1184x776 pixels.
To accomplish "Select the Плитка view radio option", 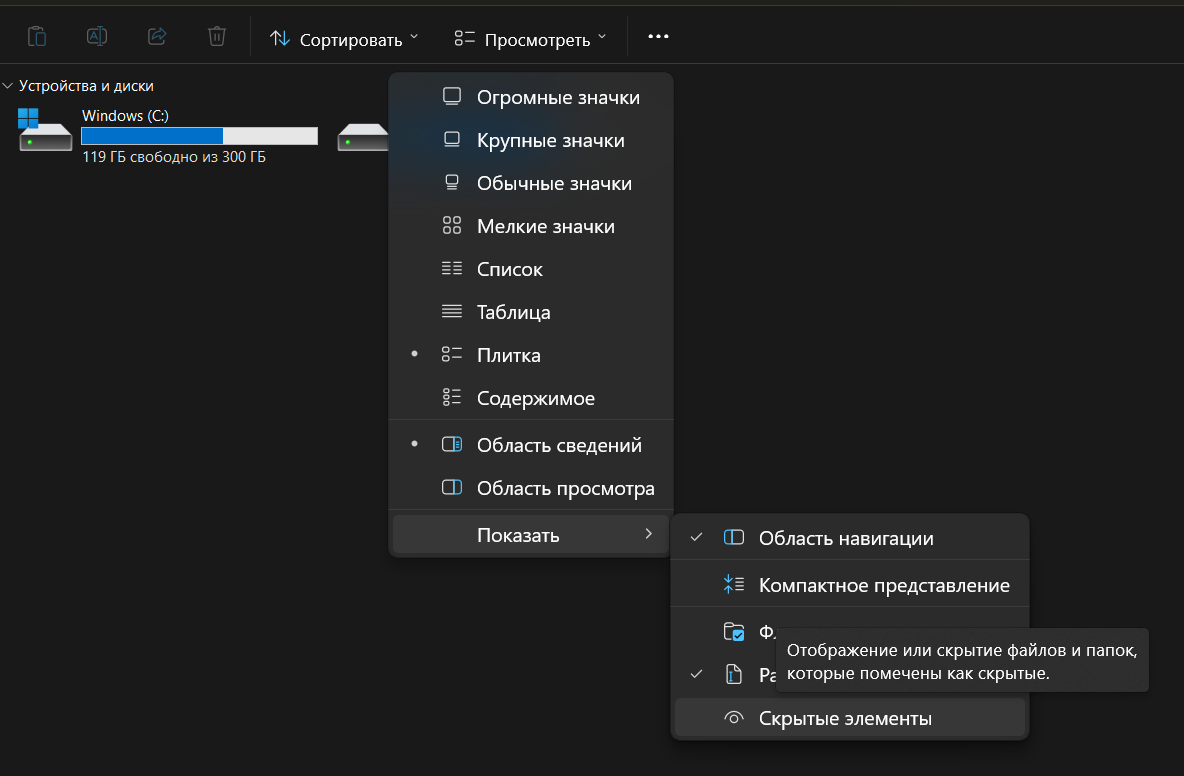I will click(508, 355).
